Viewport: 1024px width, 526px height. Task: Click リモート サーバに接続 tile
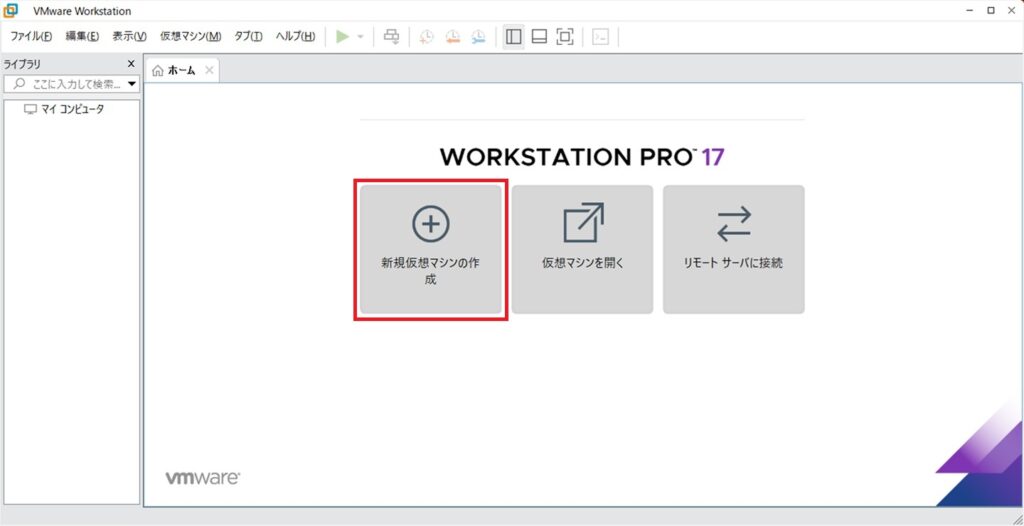(x=734, y=250)
